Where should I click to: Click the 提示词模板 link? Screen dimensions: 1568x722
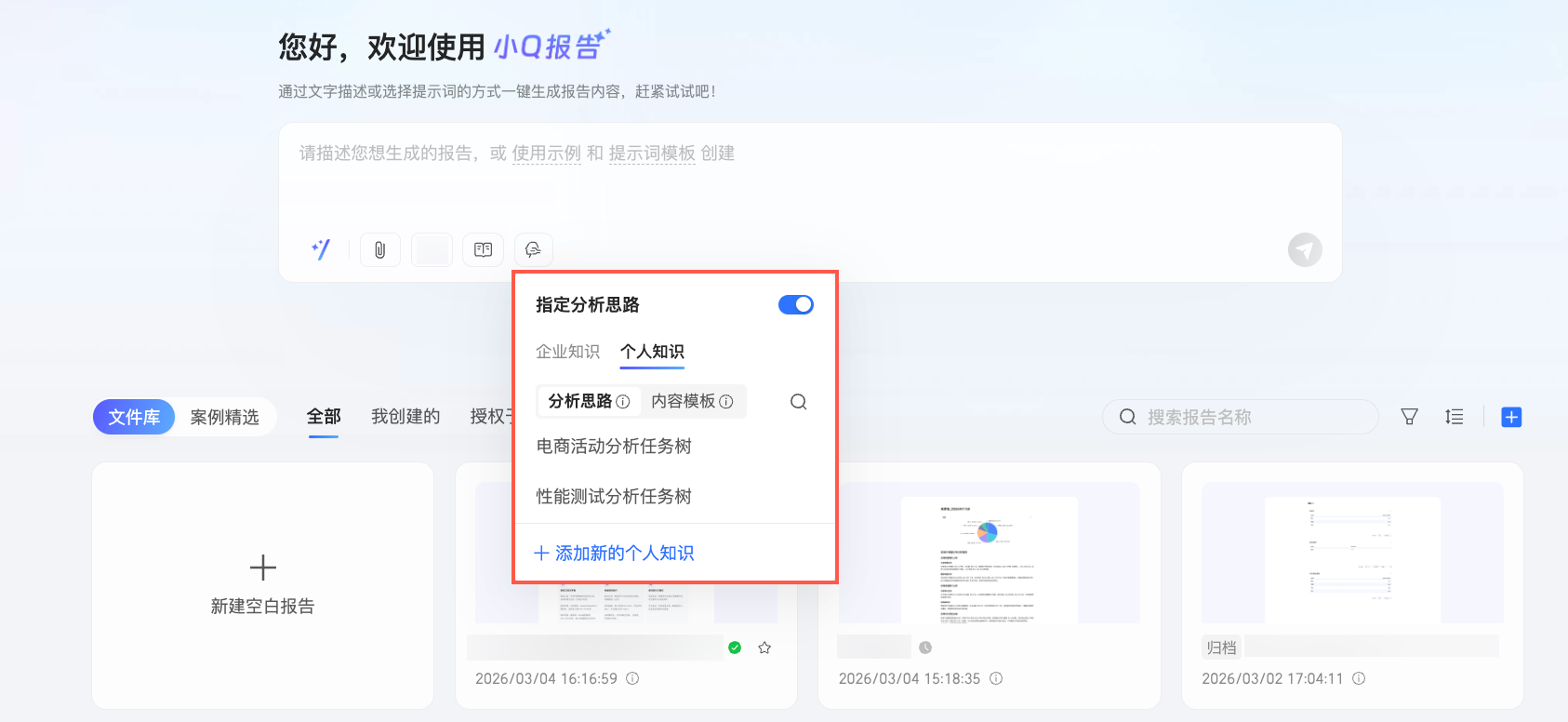[652, 154]
